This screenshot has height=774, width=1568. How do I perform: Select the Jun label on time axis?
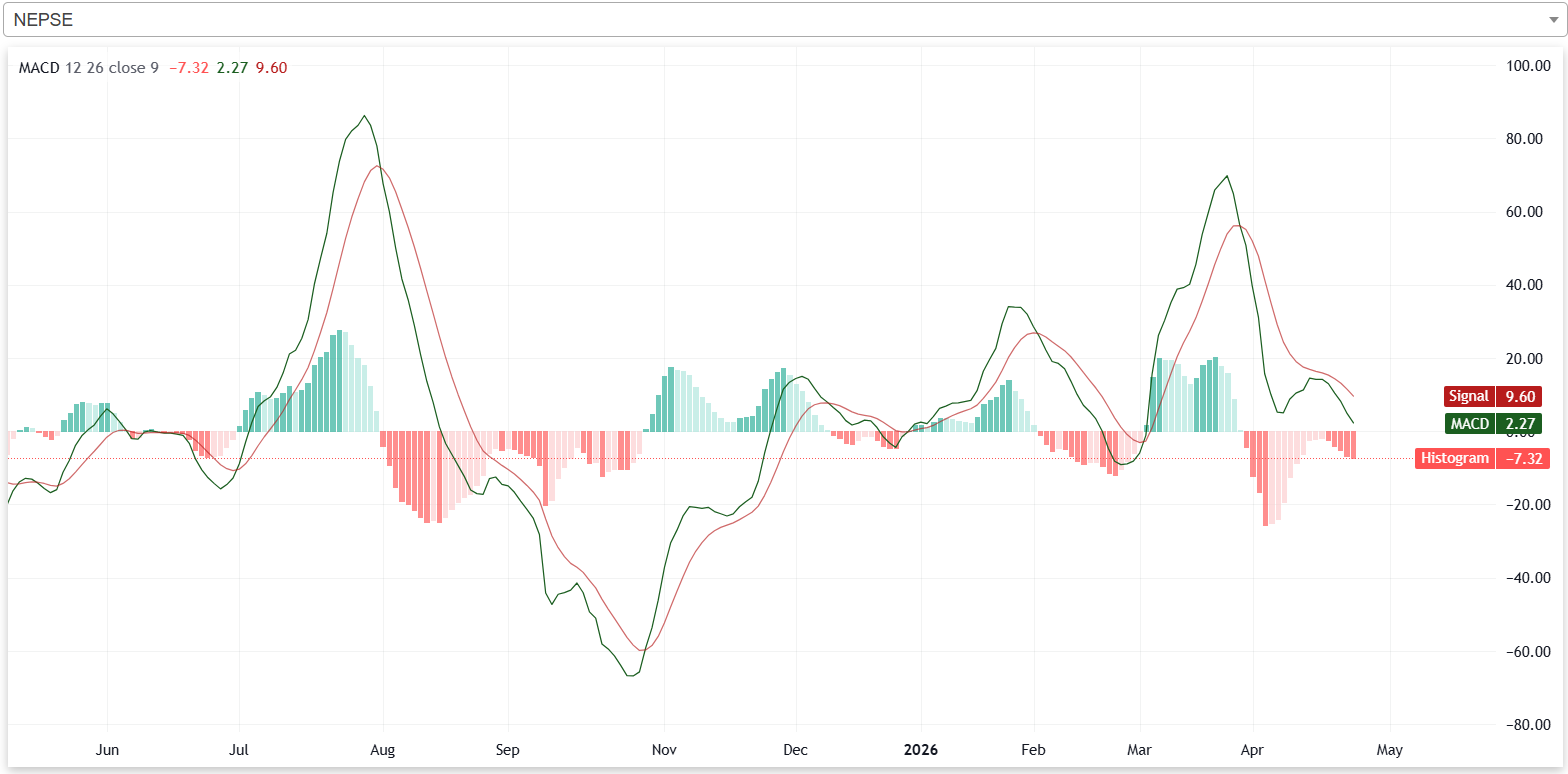coord(107,749)
